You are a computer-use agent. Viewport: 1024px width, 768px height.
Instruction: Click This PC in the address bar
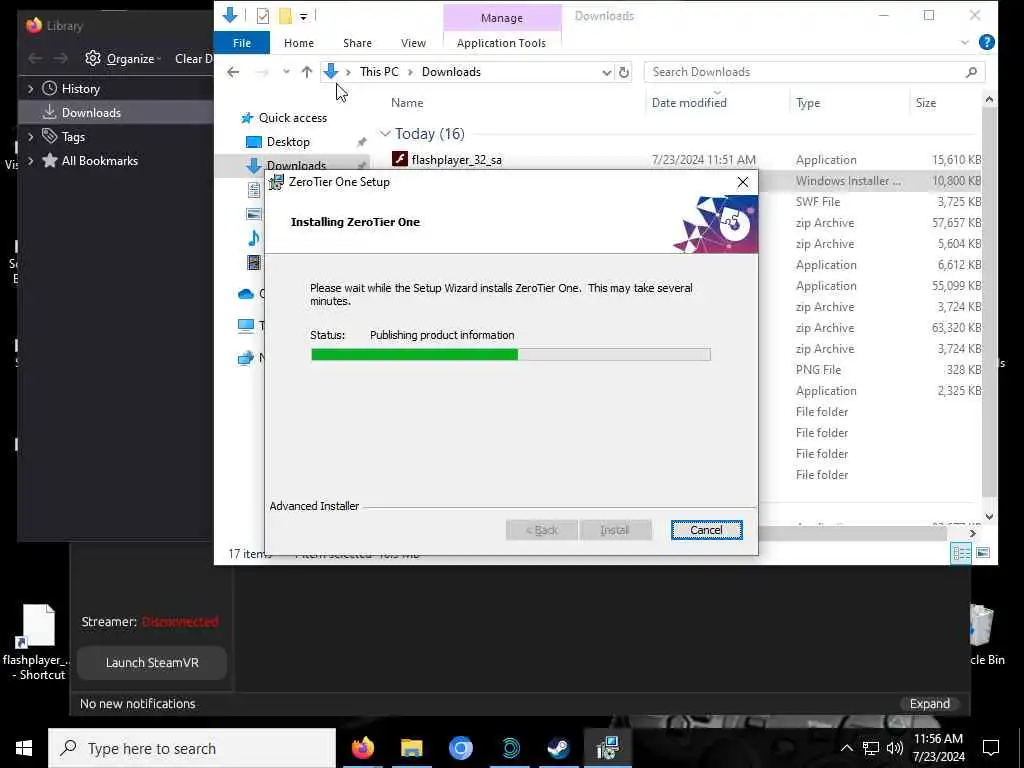pyautogui.click(x=379, y=72)
